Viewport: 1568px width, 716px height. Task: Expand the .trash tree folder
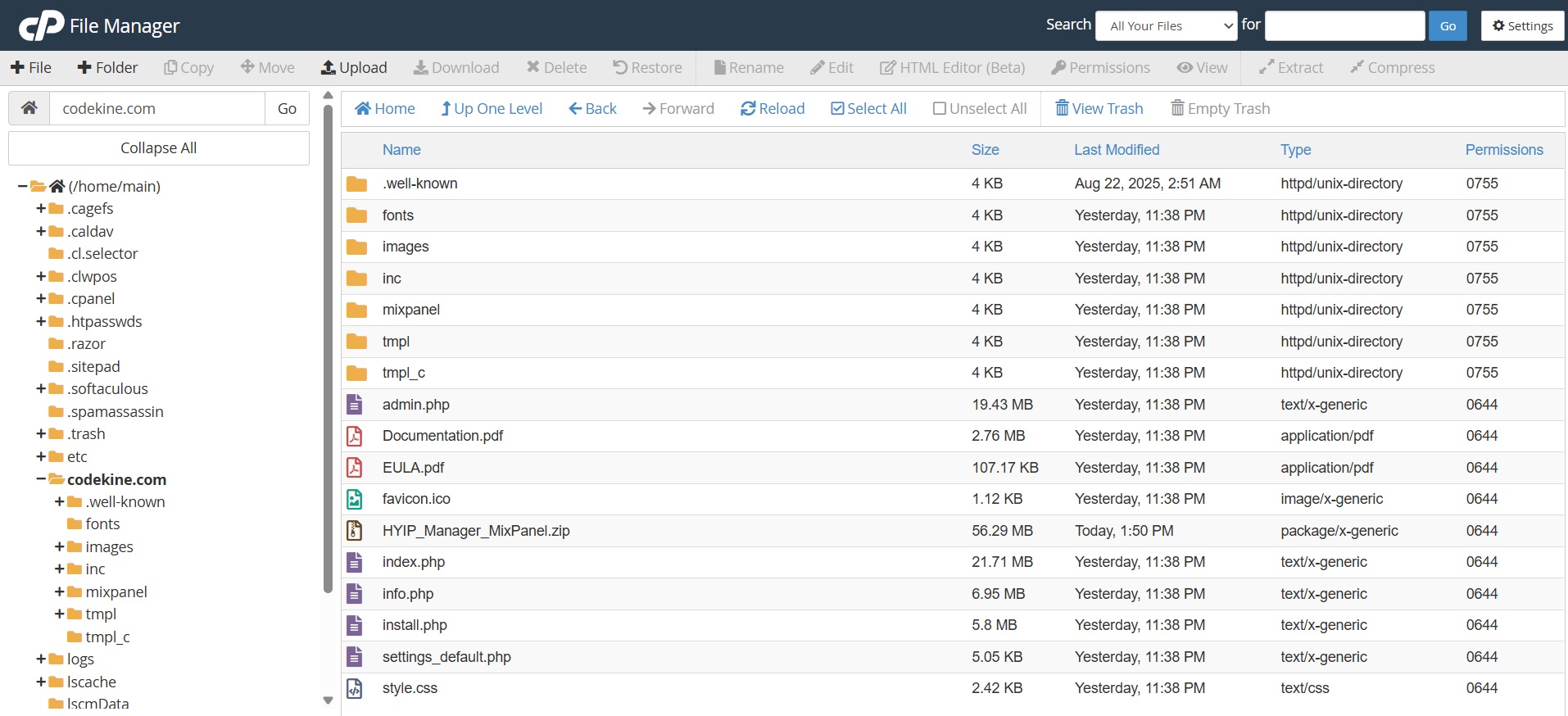pyautogui.click(x=41, y=434)
